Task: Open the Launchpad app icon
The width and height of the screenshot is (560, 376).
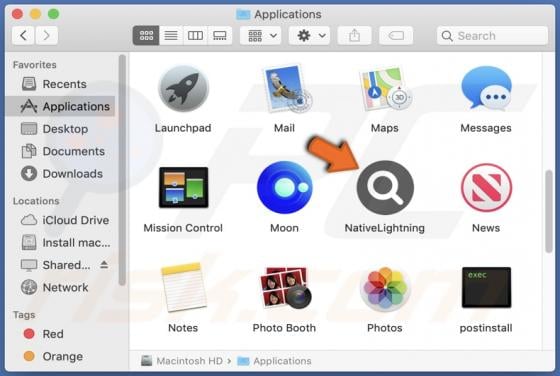Action: point(183,88)
